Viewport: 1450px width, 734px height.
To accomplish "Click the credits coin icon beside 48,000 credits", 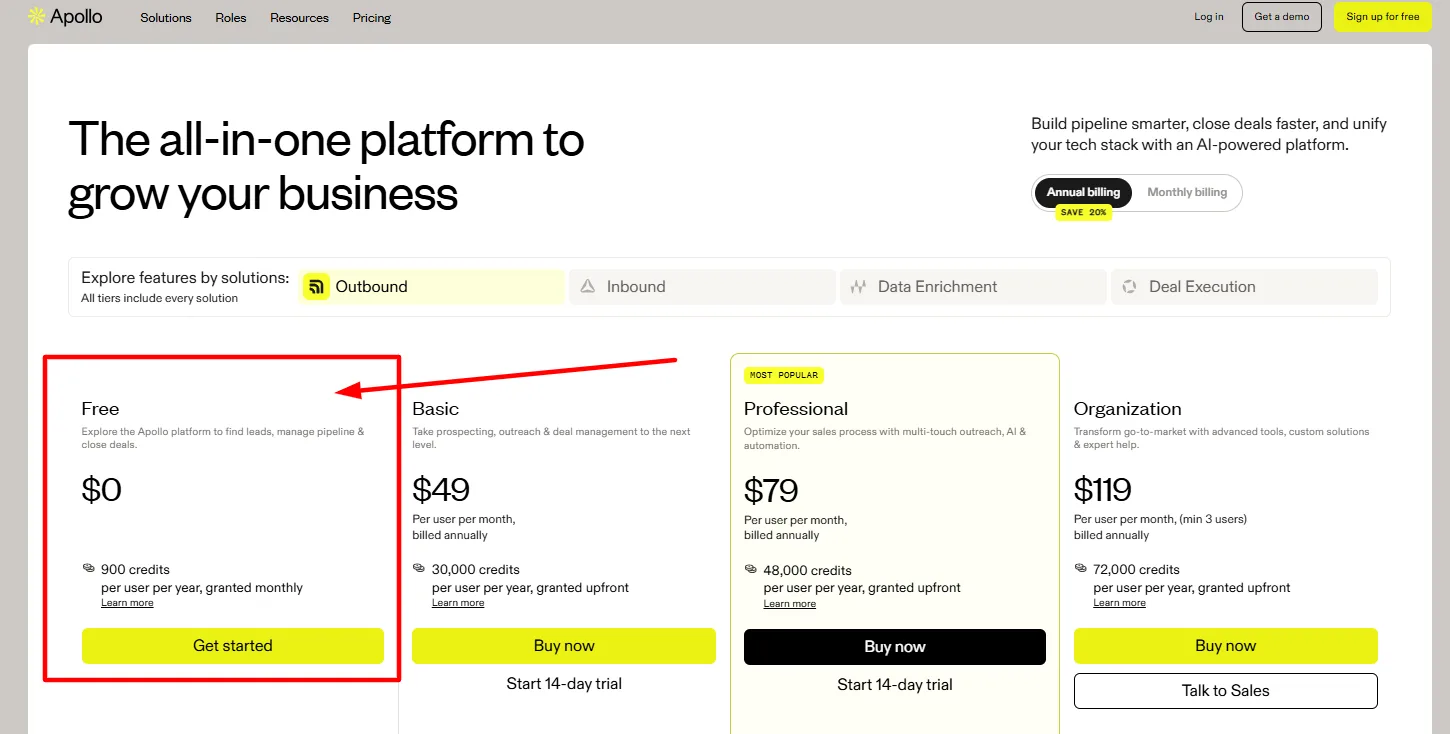I will click(x=751, y=570).
